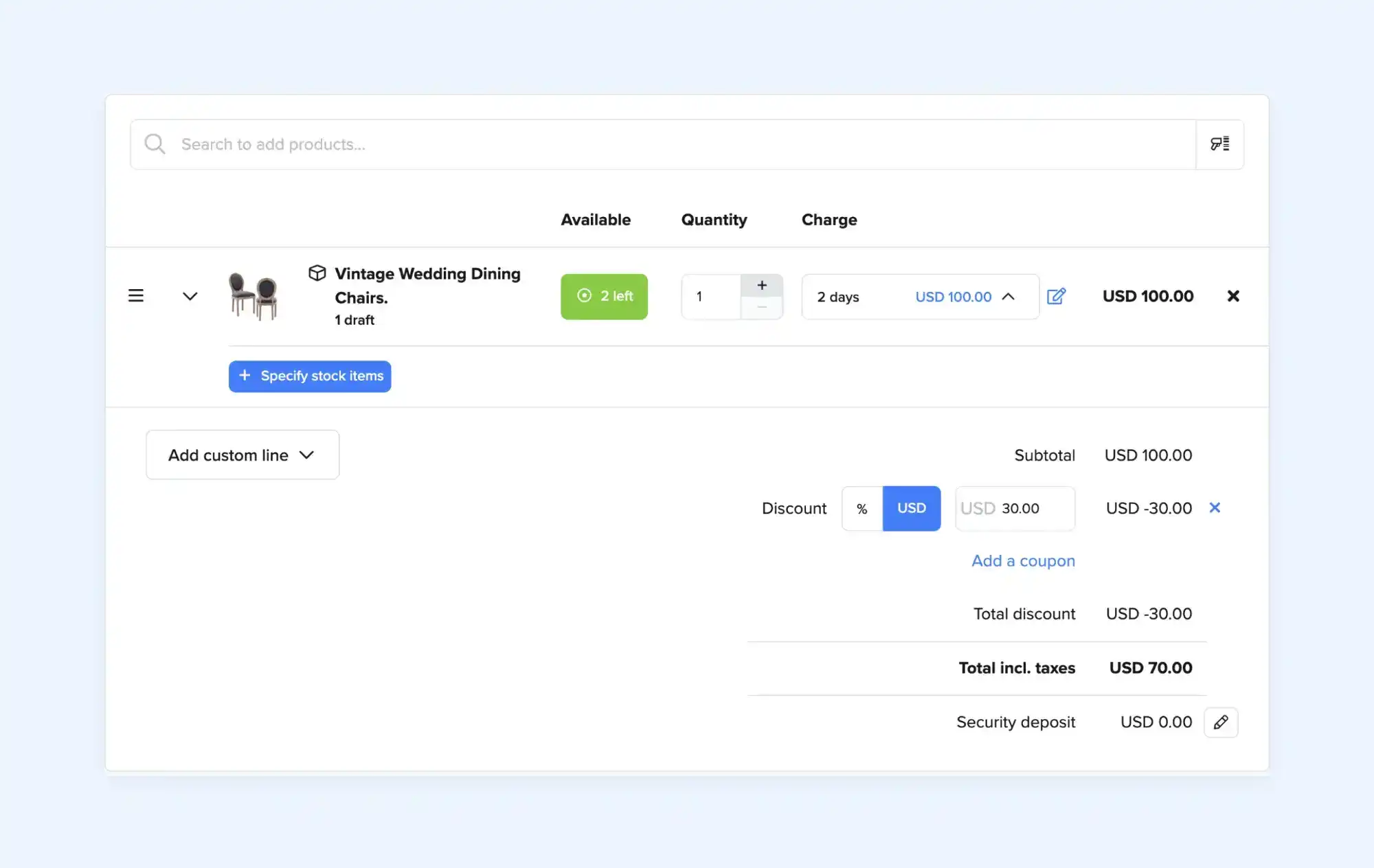
Task: Click the box icon beside the product name
Action: click(x=317, y=273)
